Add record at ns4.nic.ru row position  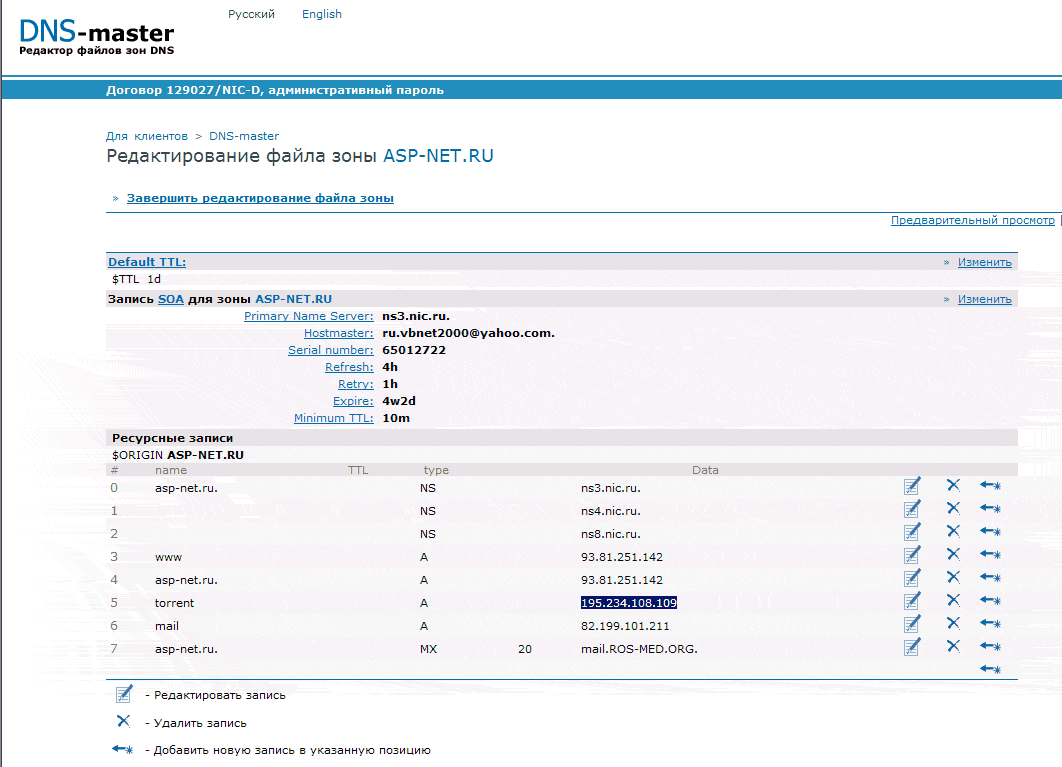tap(990, 508)
